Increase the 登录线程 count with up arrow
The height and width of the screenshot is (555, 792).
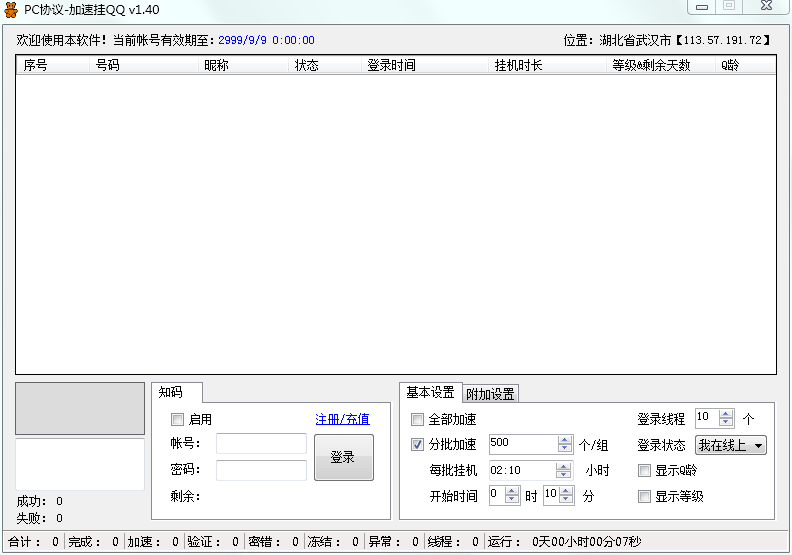(727, 414)
